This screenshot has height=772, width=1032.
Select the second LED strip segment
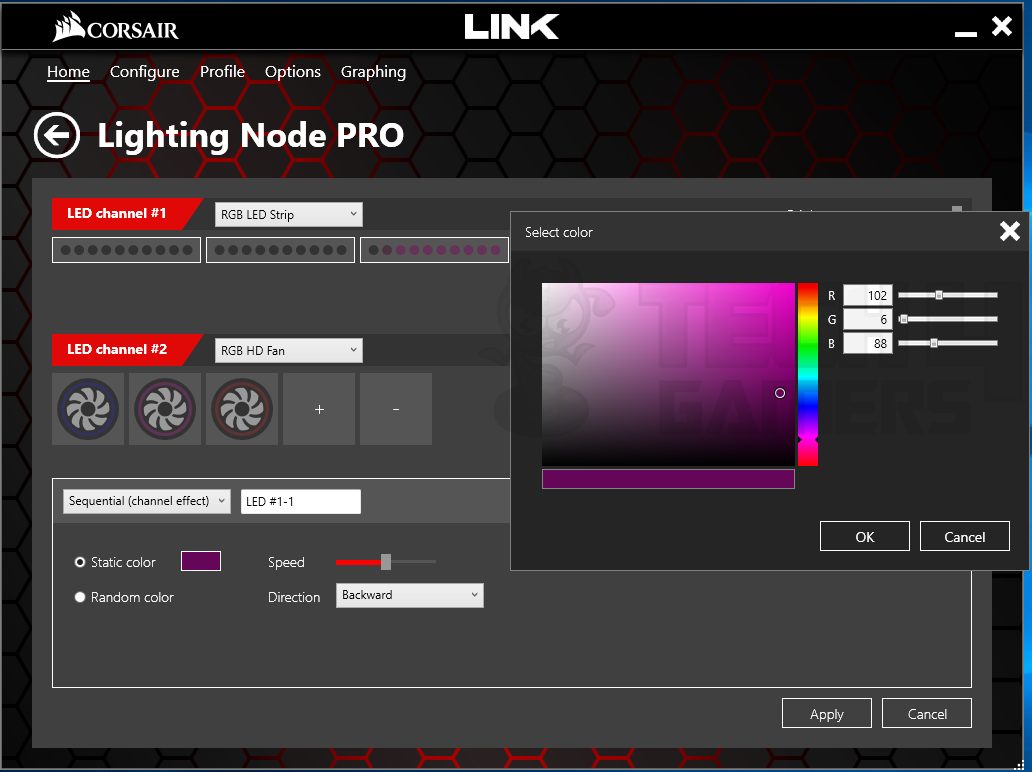(280, 250)
